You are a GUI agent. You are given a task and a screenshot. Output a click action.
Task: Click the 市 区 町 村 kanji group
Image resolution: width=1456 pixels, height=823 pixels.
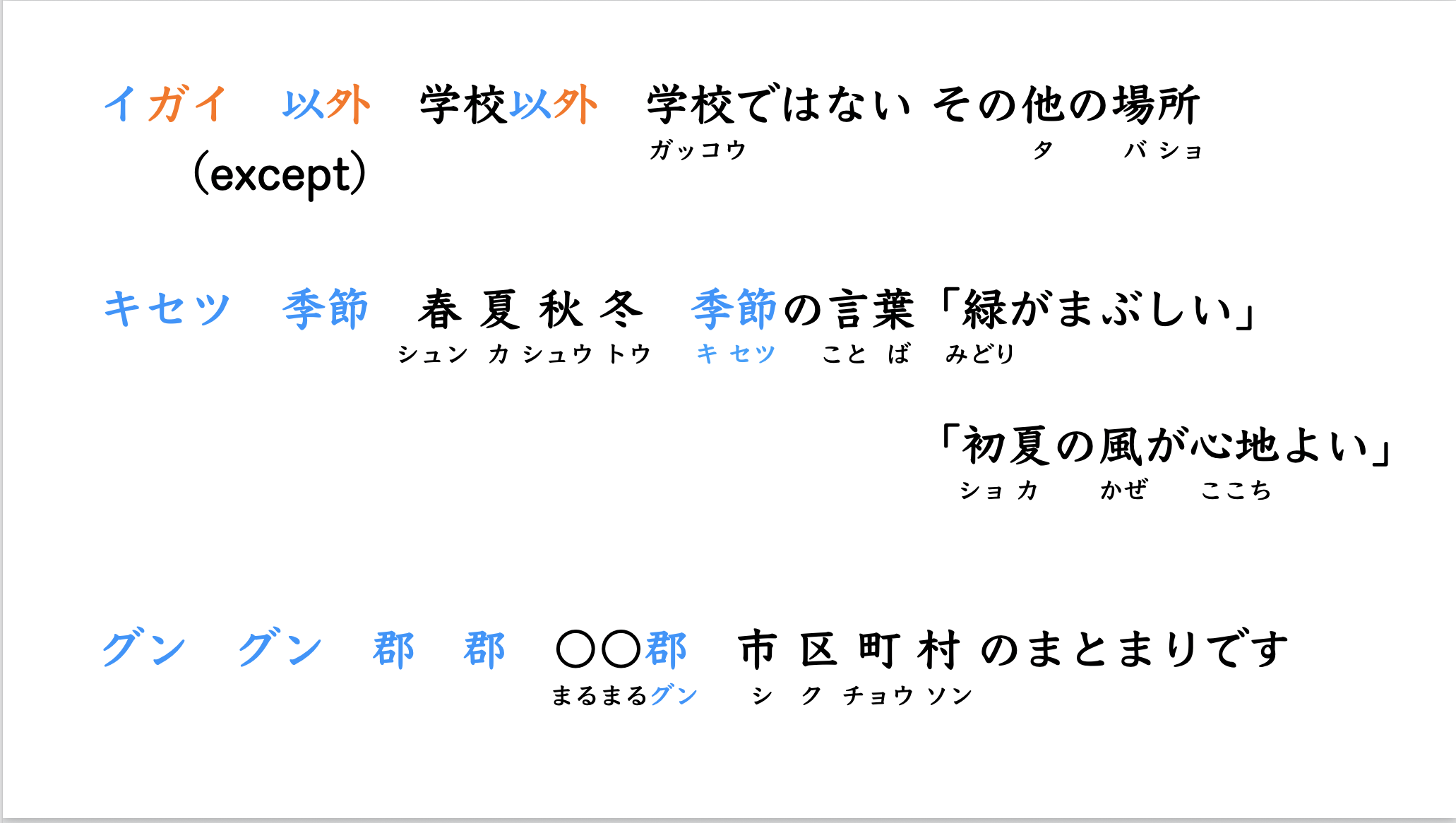tap(849, 649)
